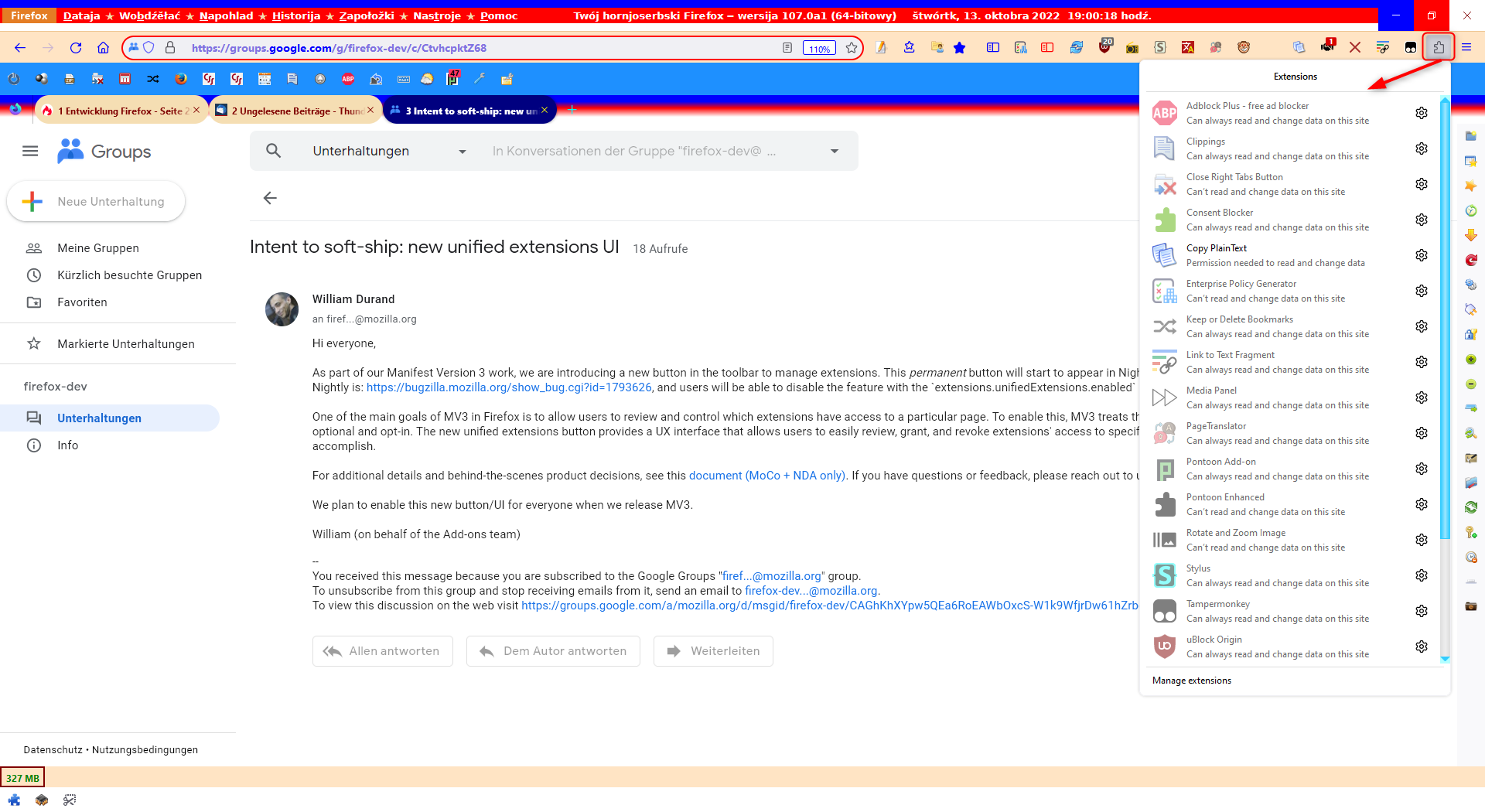The image size is (1485, 812).
Task: Open Manage extensions
Action: click(1191, 681)
